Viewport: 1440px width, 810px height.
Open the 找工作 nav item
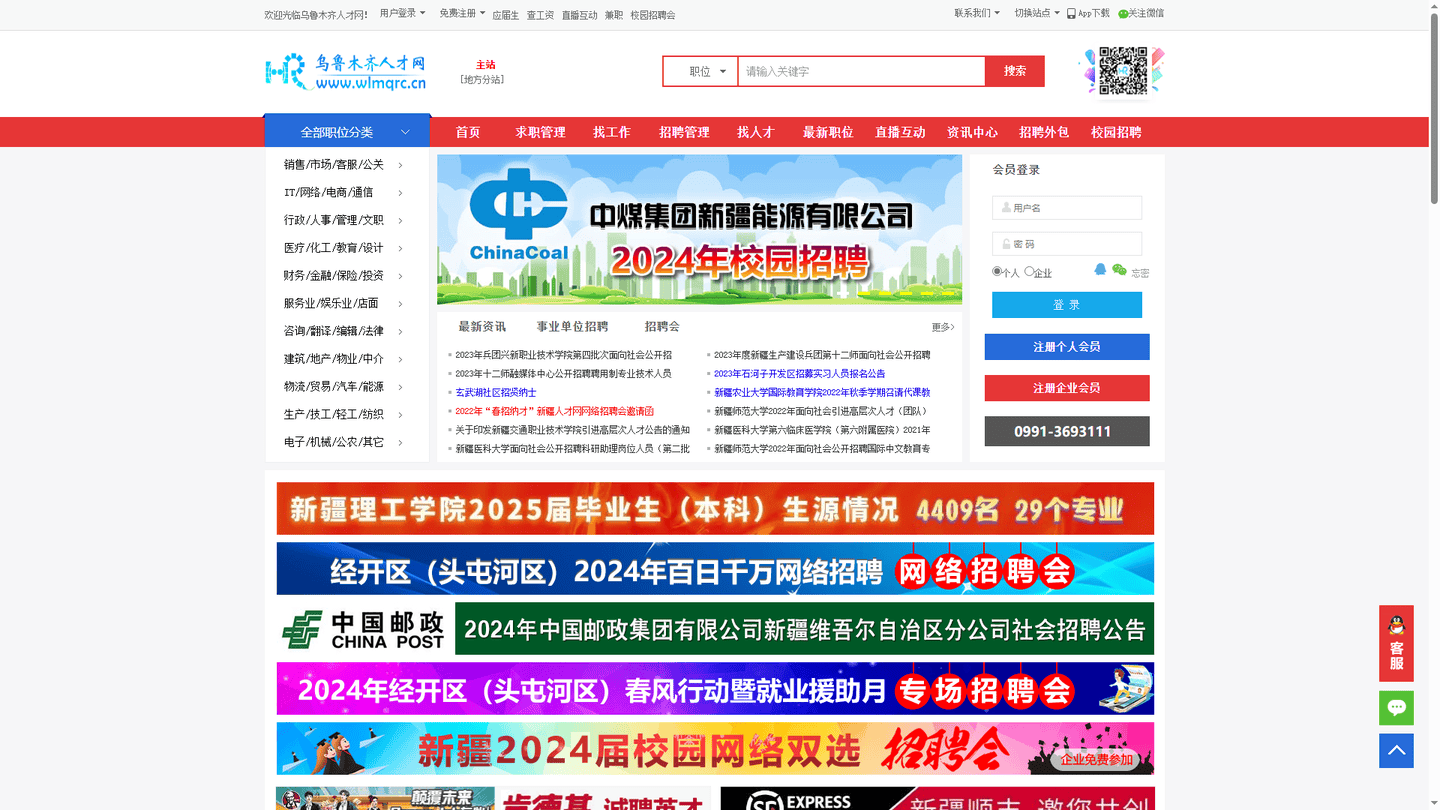612,132
